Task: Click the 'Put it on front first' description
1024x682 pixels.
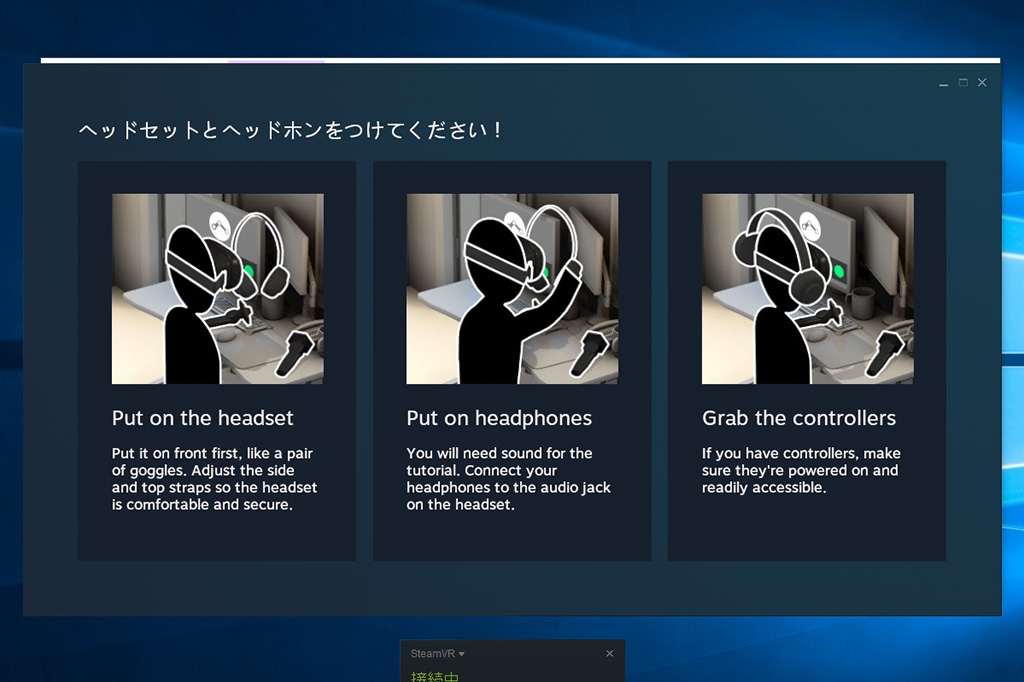Action: 214,479
